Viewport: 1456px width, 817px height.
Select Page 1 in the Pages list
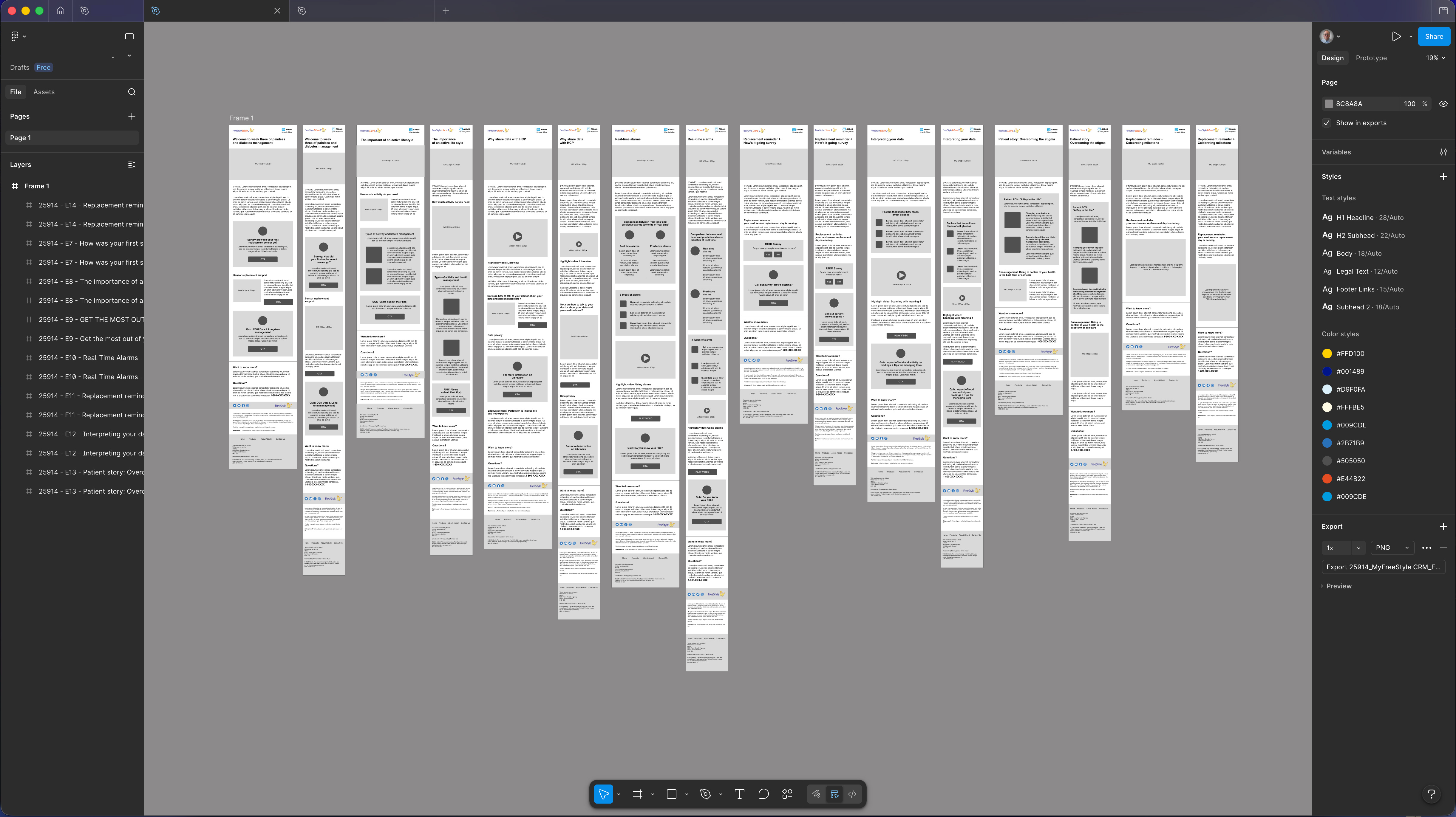click(21, 137)
